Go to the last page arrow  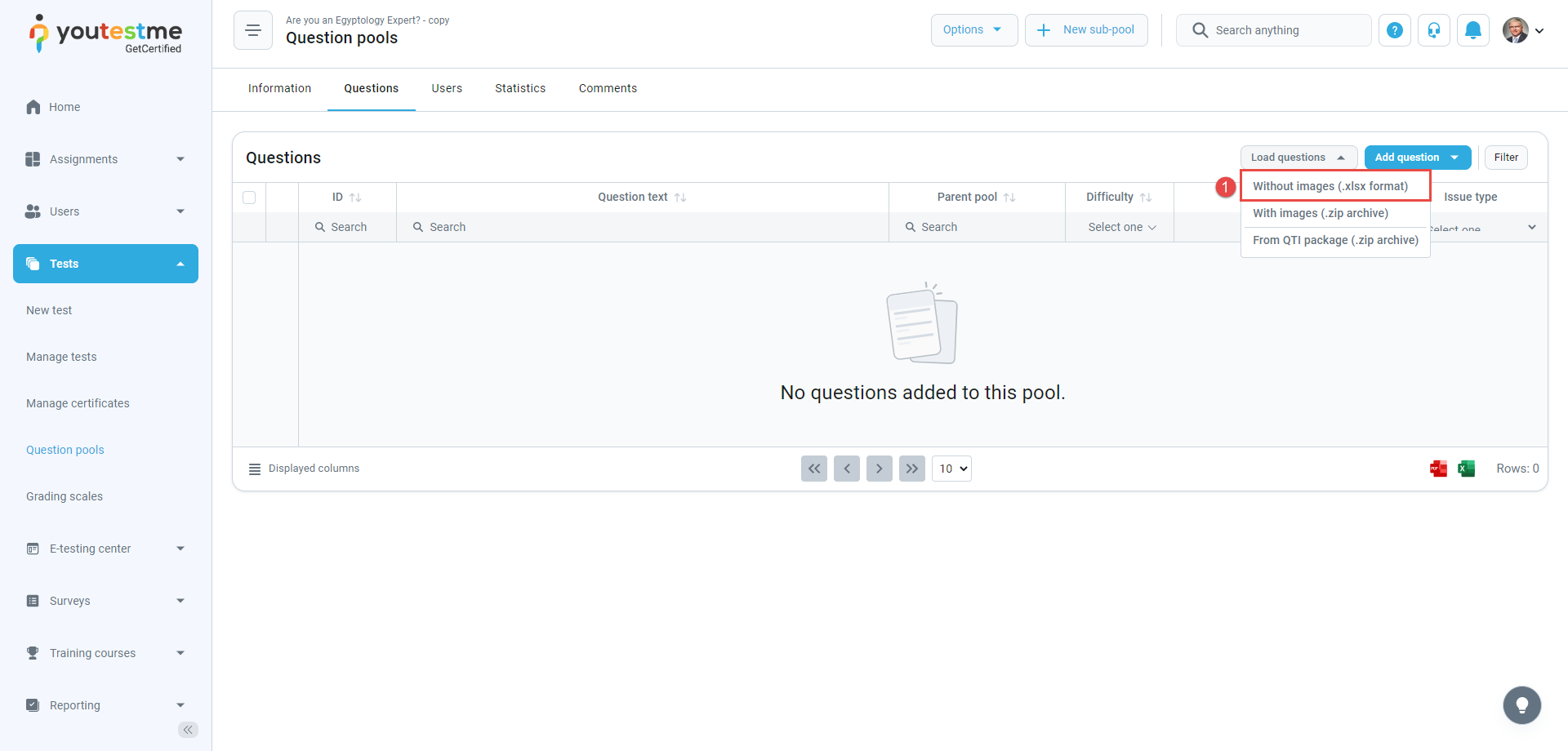coord(911,469)
